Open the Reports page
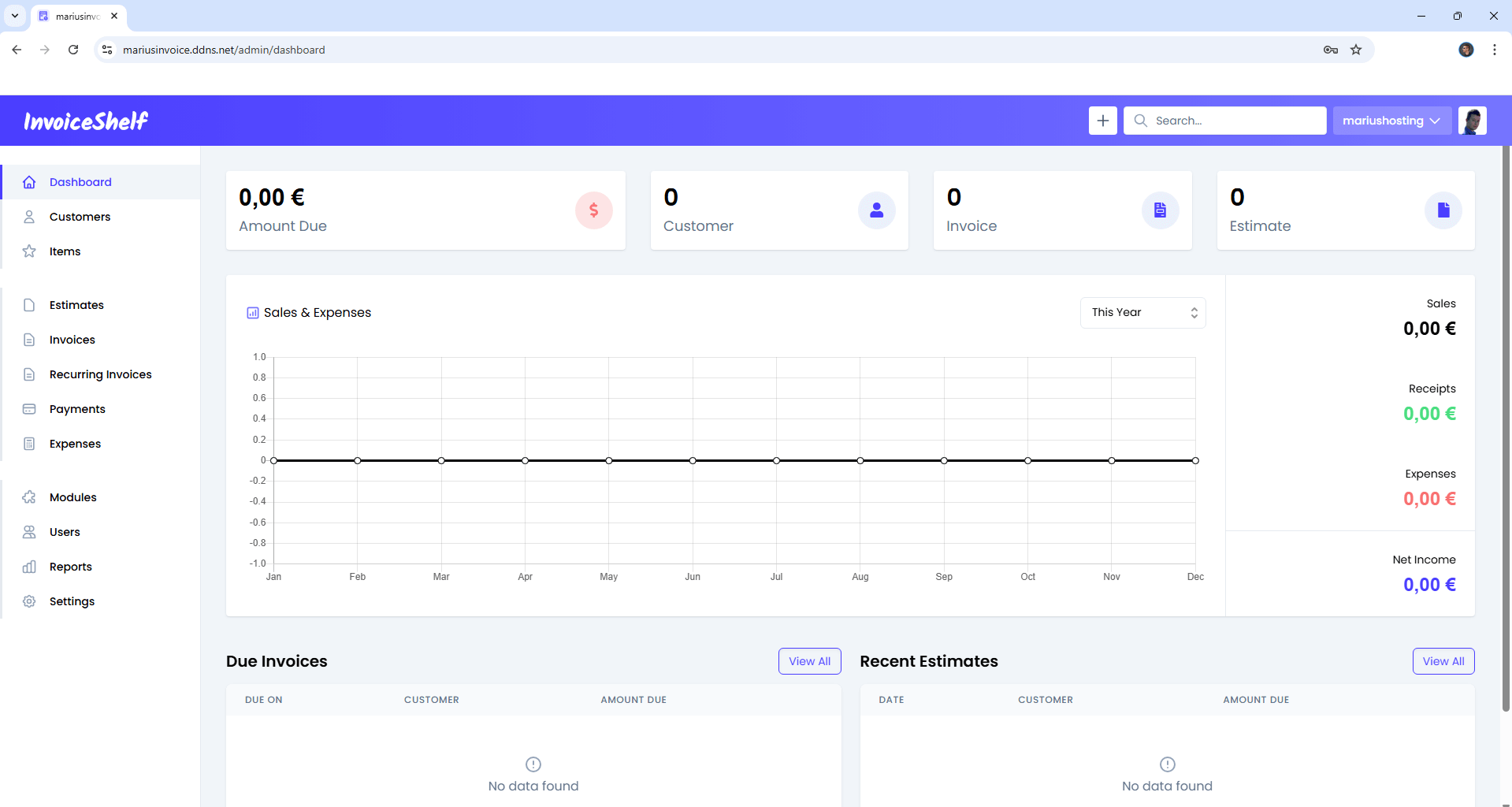The width and height of the screenshot is (1512, 807). (70, 567)
